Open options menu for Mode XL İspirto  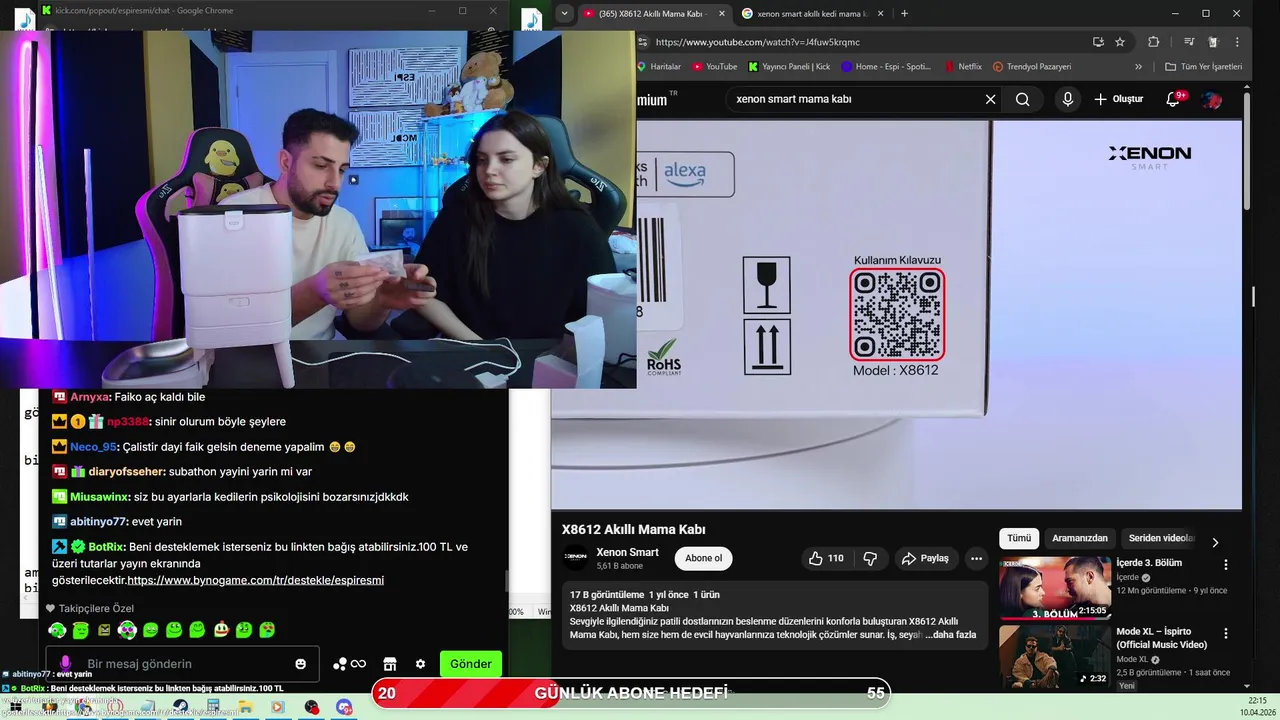pos(1225,634)
